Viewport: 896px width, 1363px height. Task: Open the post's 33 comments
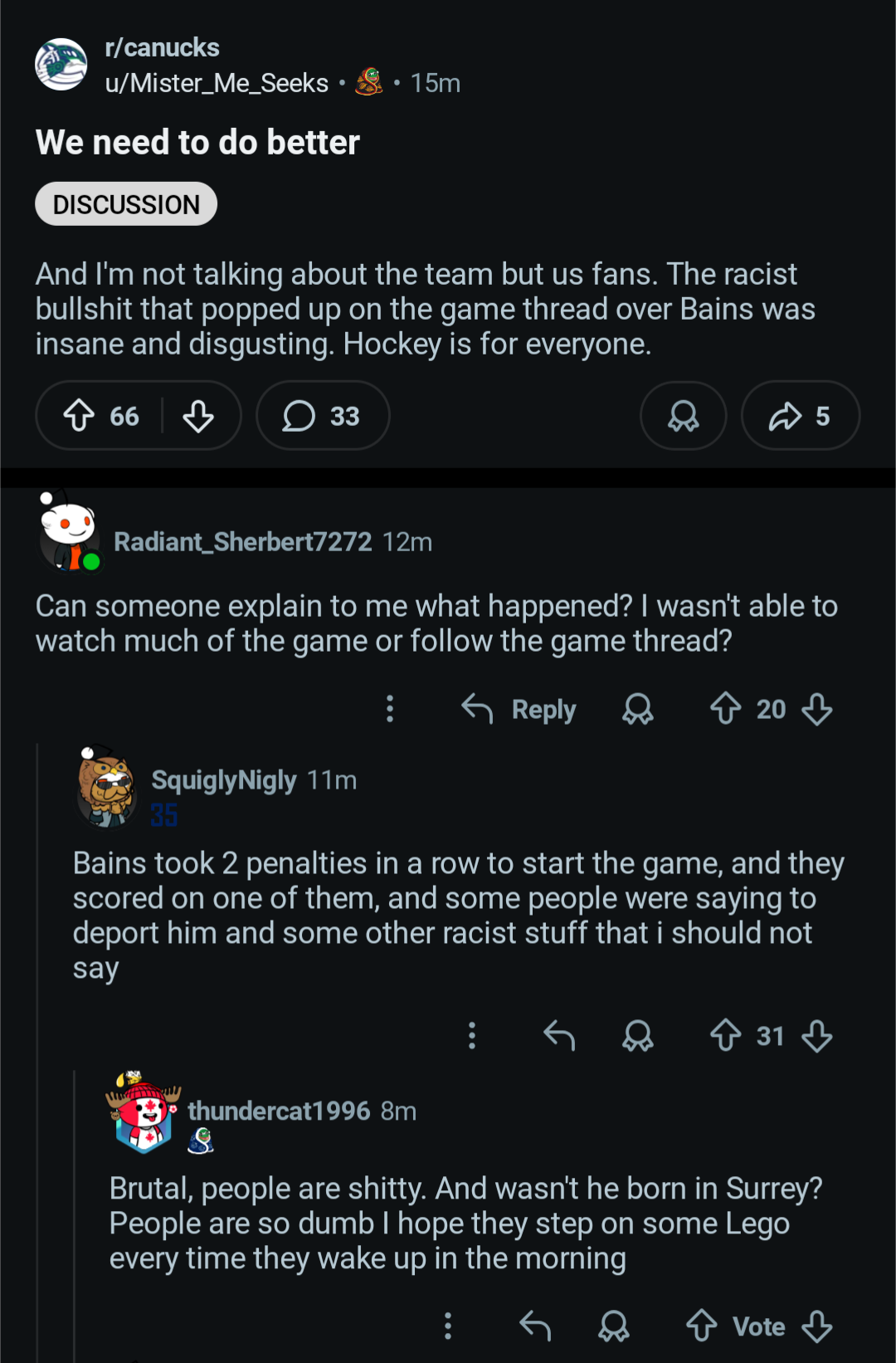pos(322,416)
